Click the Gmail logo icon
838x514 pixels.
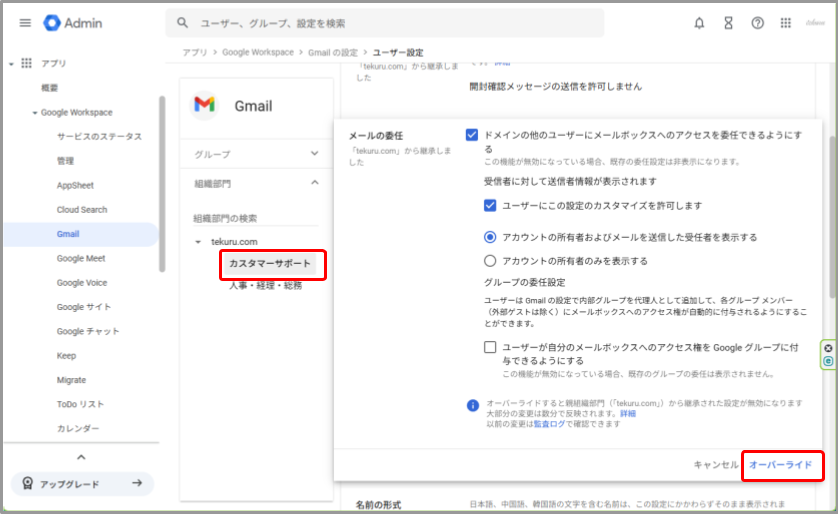(204, 105)
